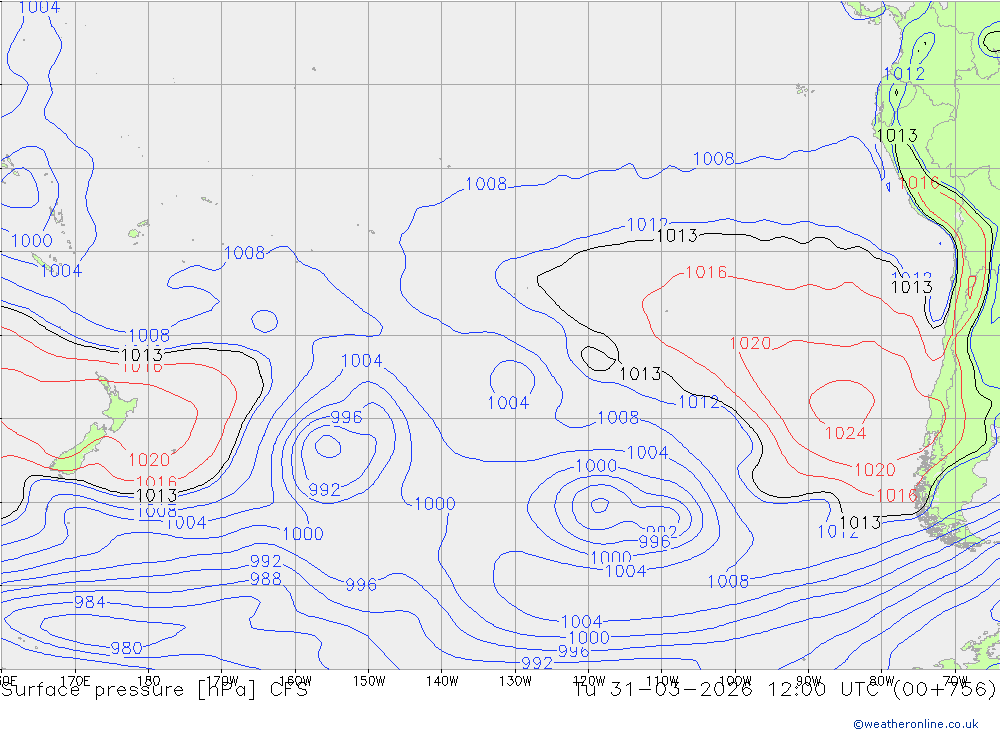This screenshot has width=1000, height=733.
Task: Click the 80W longitude label
Action: (x=882, y=681)
